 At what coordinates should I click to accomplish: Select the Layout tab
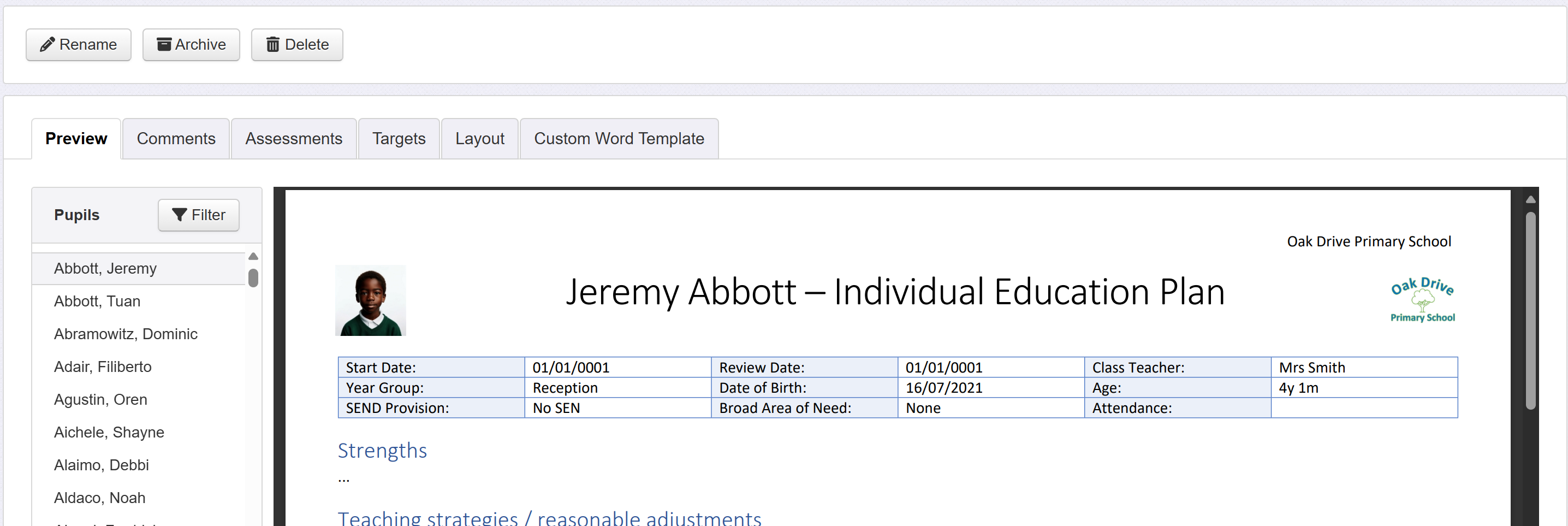(480, 139)
